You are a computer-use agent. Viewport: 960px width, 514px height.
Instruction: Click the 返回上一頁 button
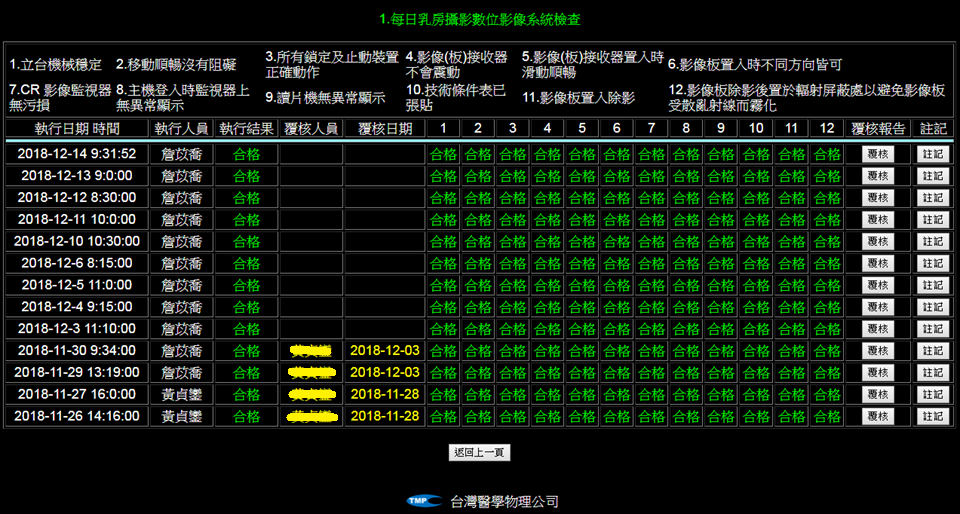coord(480,453)
